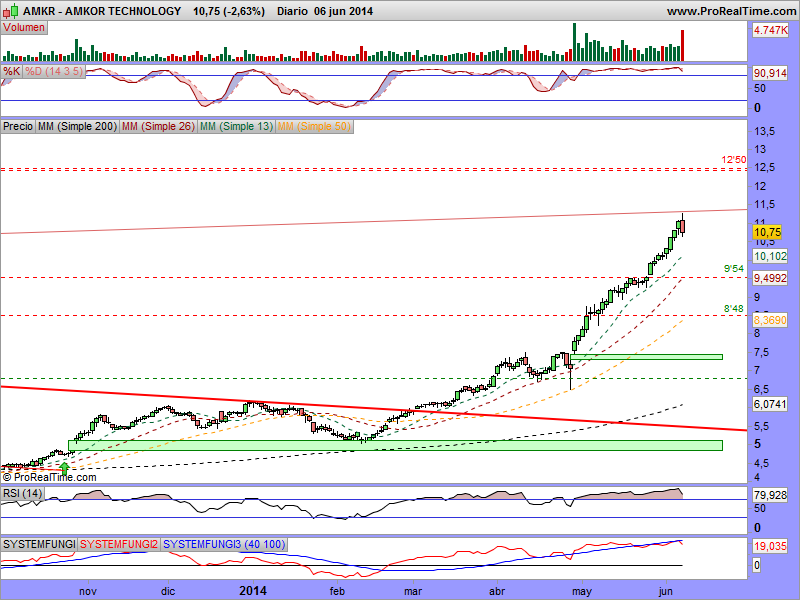Click the AMKR - AMKOR TECHNOLOGY title
The width and height of the screenshot is (800, 600).
102,11
